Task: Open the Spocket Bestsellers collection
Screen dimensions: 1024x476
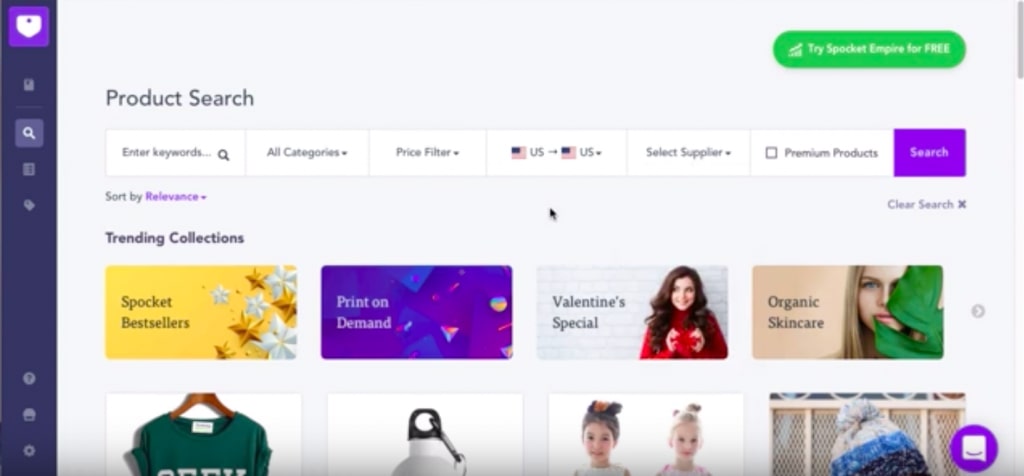Action: click(201, 312)
